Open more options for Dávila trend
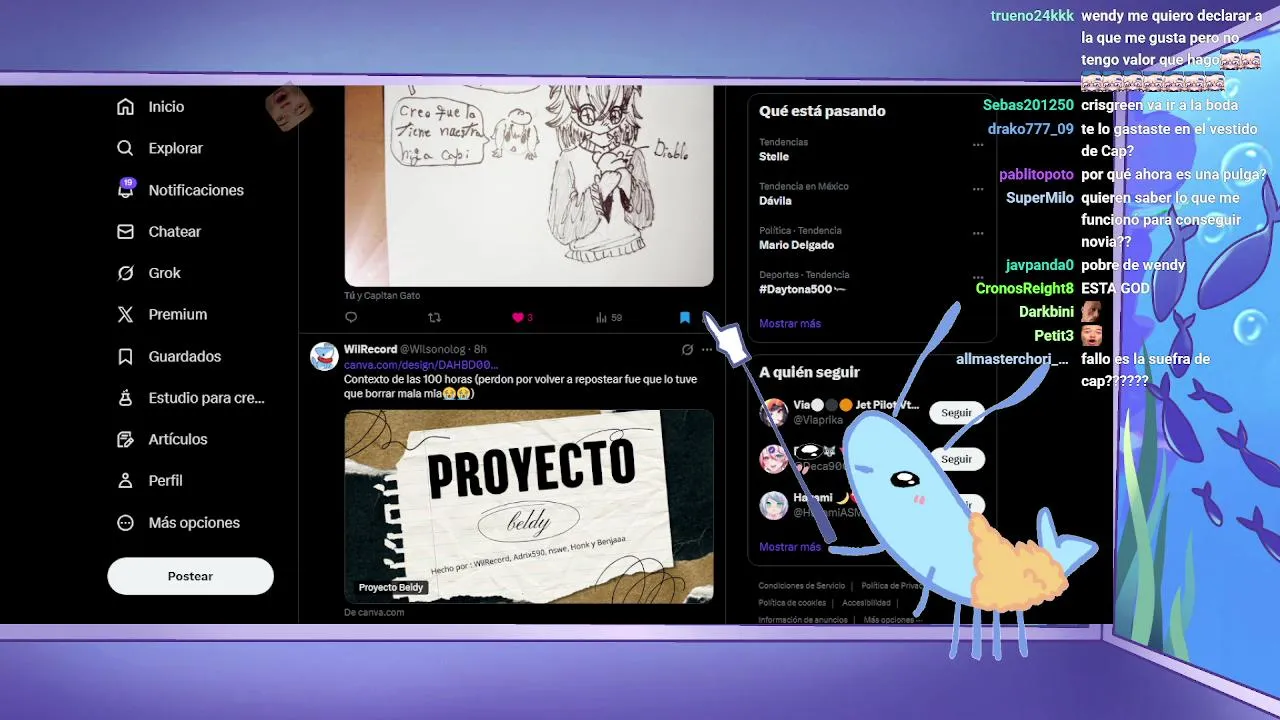The width and height of the screenshot is (1280, 720). pos(978,189)
